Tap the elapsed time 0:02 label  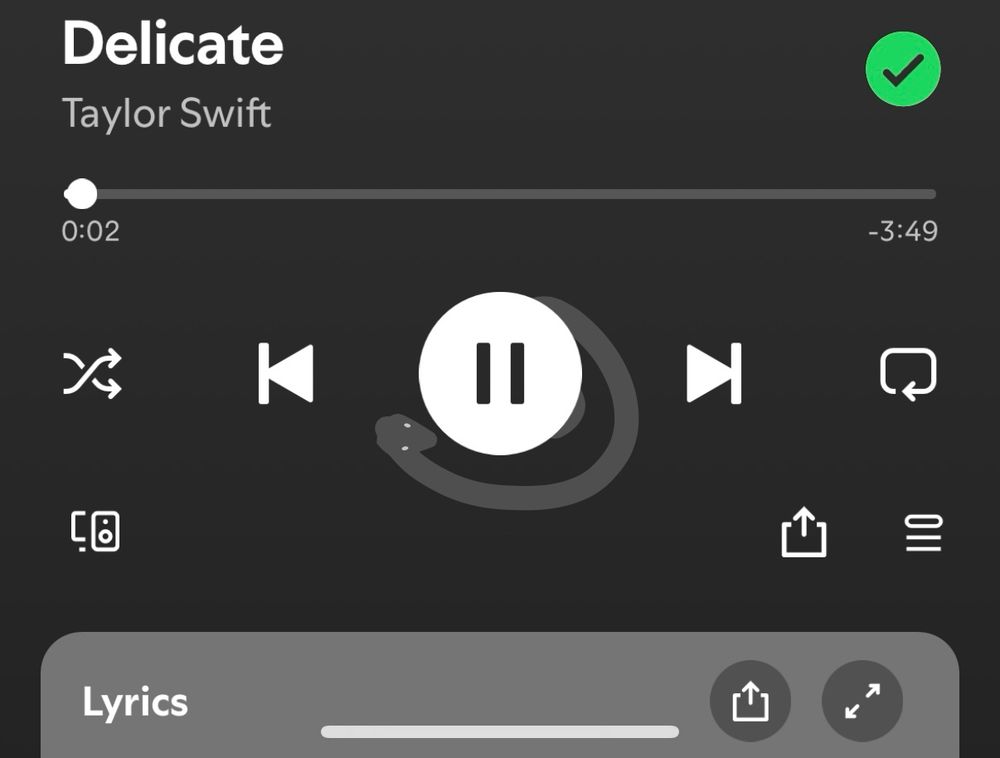(x=91, y=231)
